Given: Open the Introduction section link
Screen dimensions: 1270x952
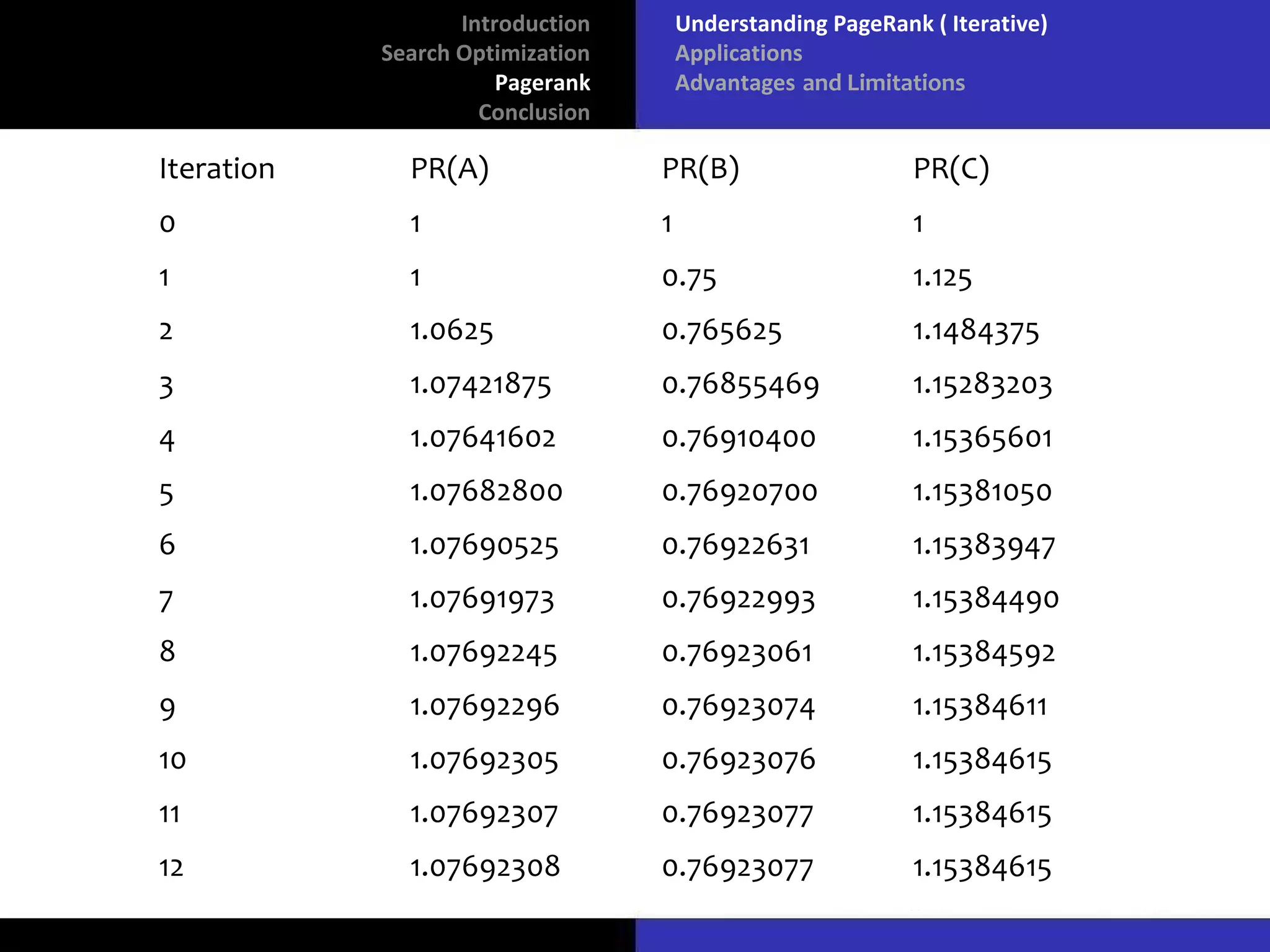Looking at the screenshot, I should tap(525, 24).
